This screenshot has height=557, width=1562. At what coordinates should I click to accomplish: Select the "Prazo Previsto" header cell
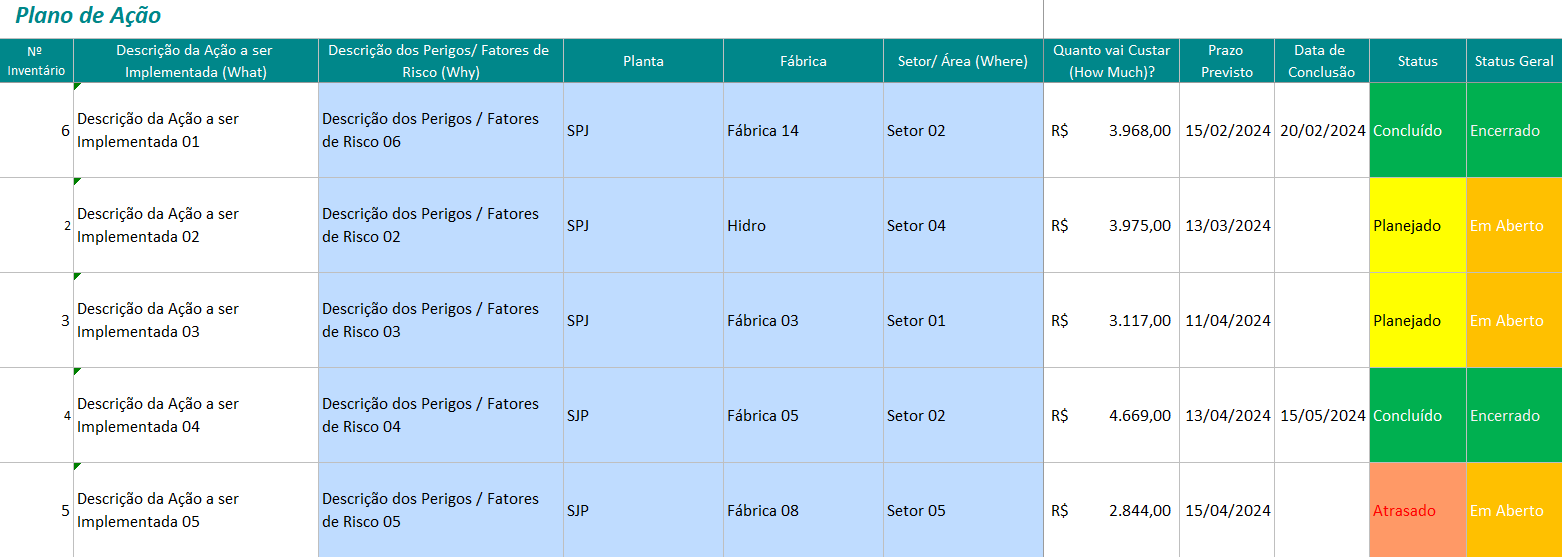[x=1226, y=61]
